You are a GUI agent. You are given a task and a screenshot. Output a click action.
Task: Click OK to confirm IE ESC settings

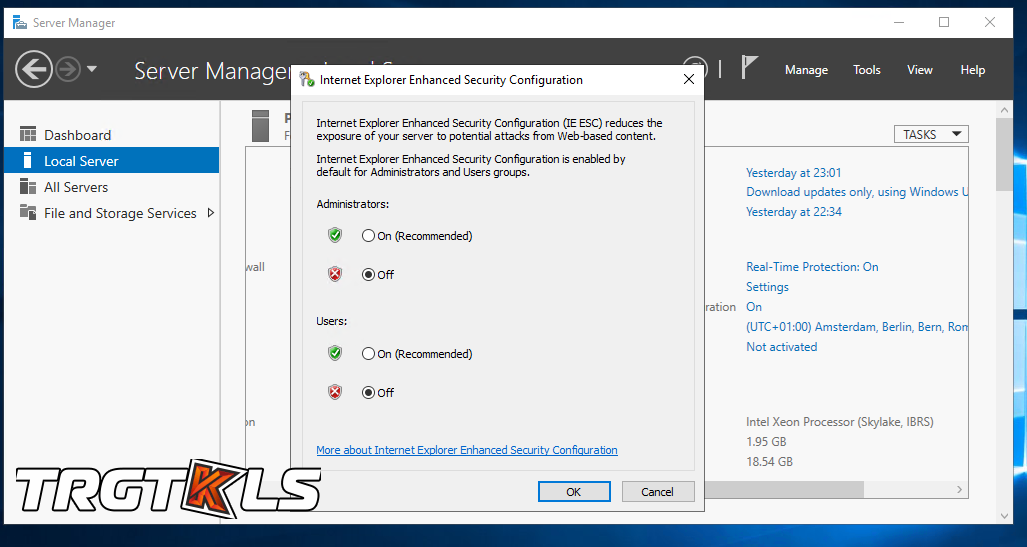pyautogui.click(x=573, y=492)
